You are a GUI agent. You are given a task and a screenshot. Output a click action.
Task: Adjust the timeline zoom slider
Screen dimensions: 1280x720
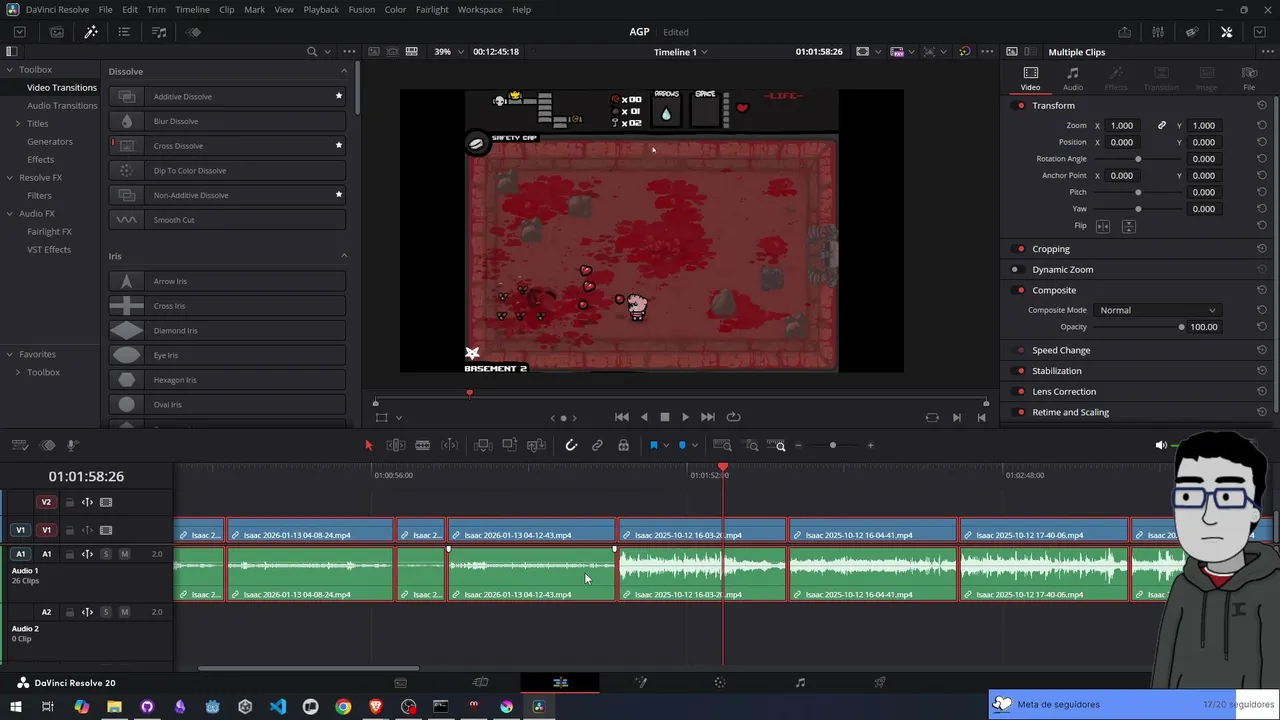coord(833,445)
